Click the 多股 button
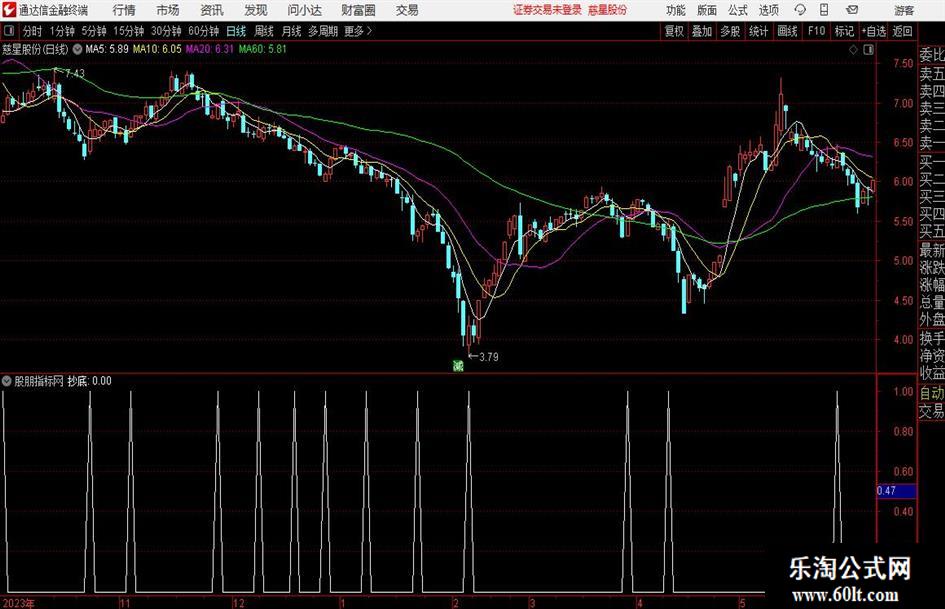The width and height of the screenshot is (945, 609). 730,31
